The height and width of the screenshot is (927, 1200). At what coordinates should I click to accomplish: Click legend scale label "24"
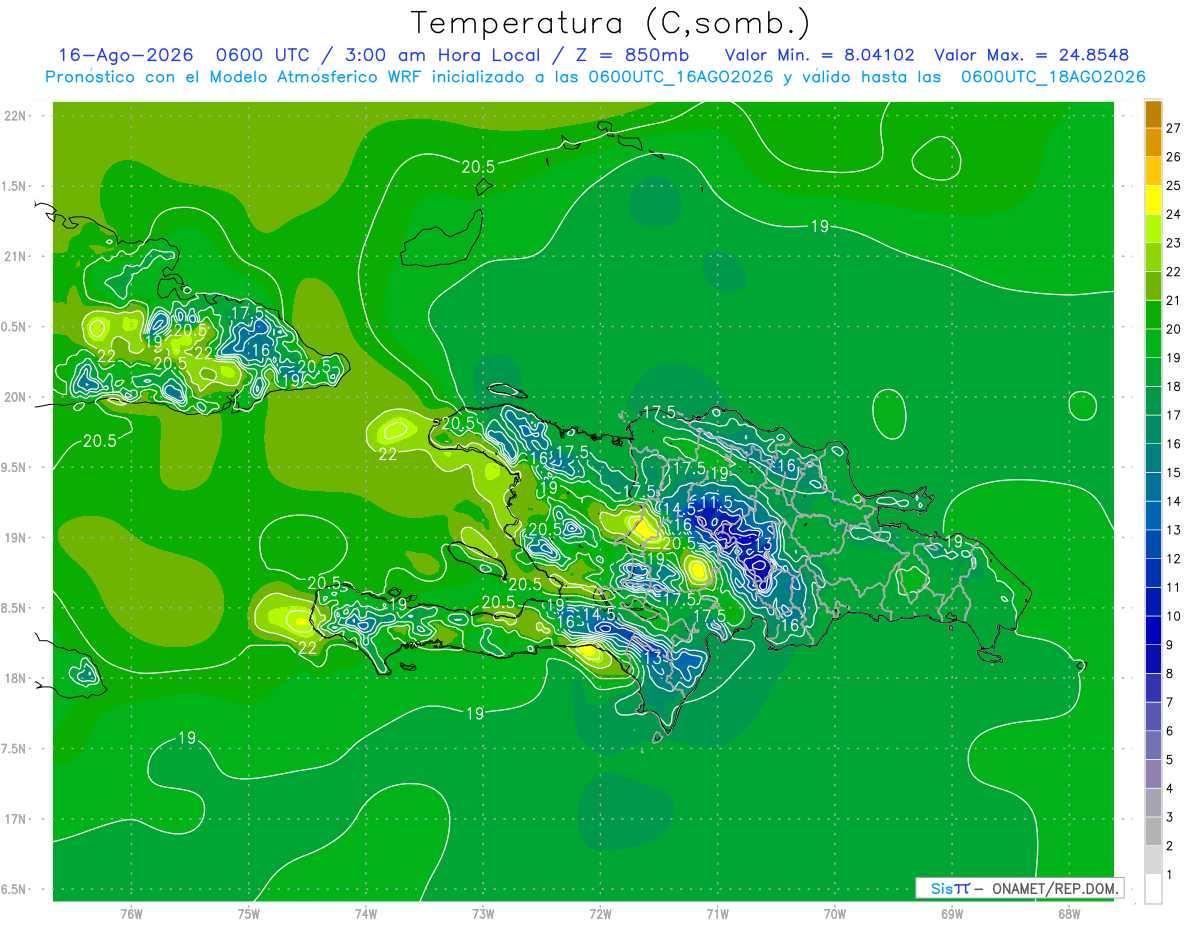1174,214
